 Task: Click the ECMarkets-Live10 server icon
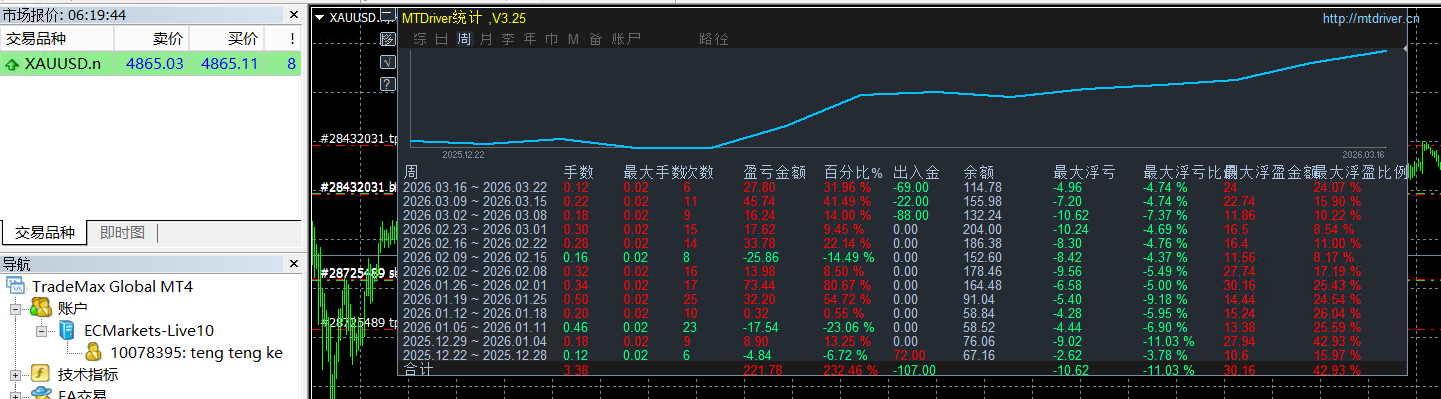click(x=68, y=330)
